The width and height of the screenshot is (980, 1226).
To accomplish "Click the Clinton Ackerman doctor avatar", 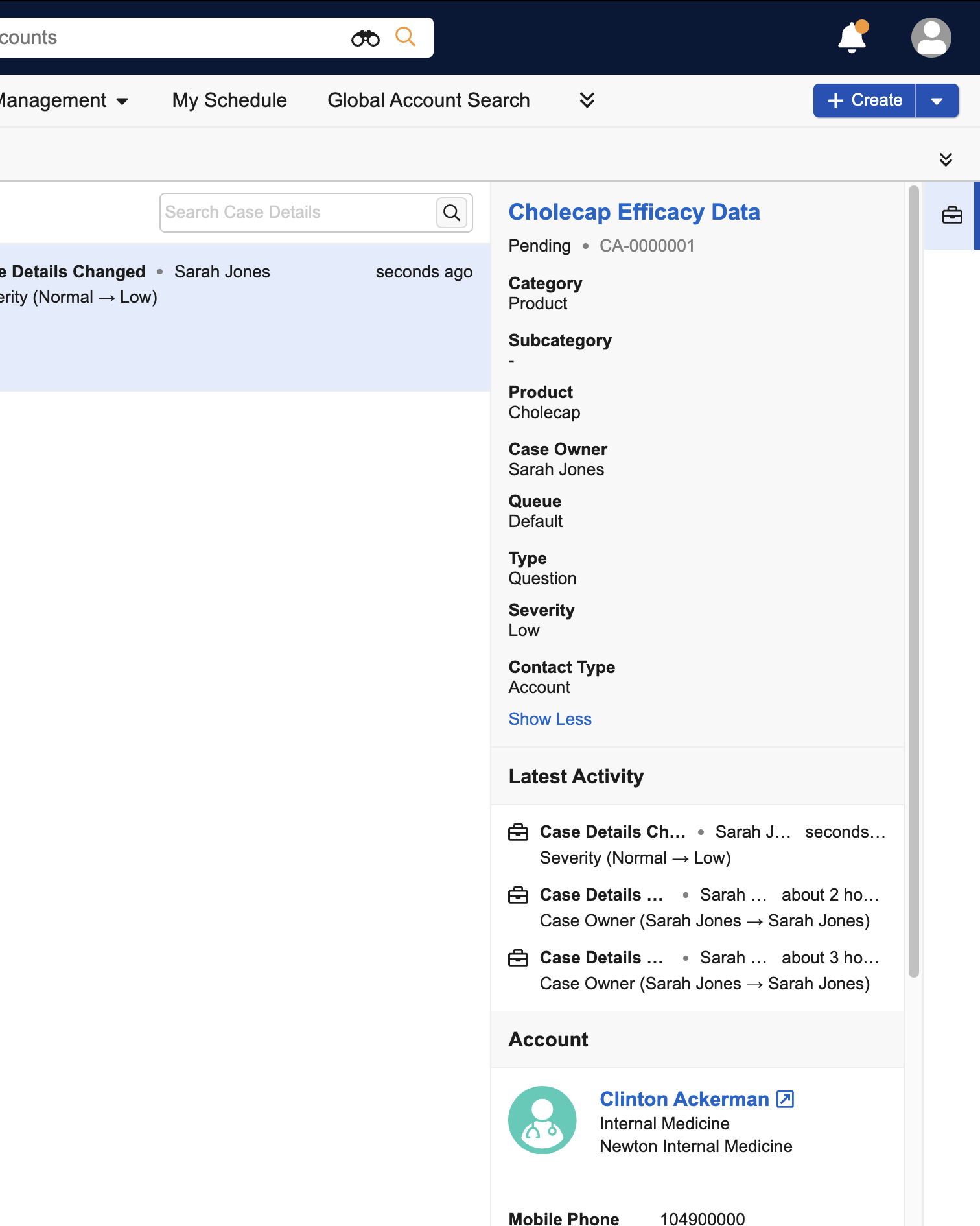I will pos(542,1120).
